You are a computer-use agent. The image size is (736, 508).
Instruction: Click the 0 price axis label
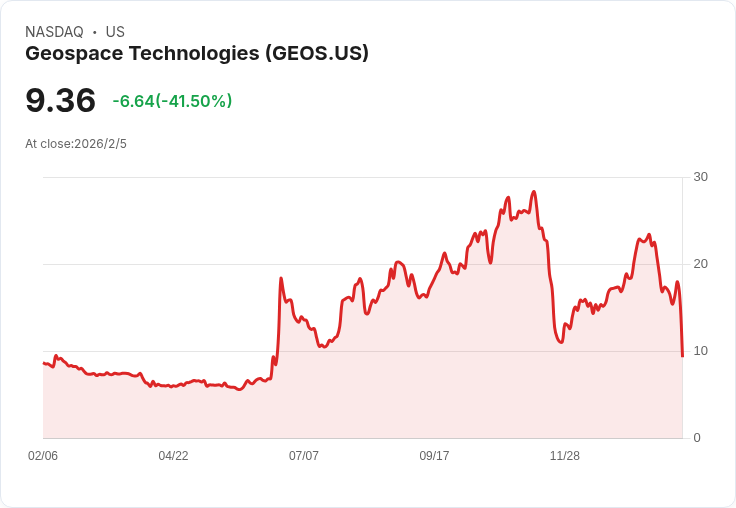click(697, 438)
